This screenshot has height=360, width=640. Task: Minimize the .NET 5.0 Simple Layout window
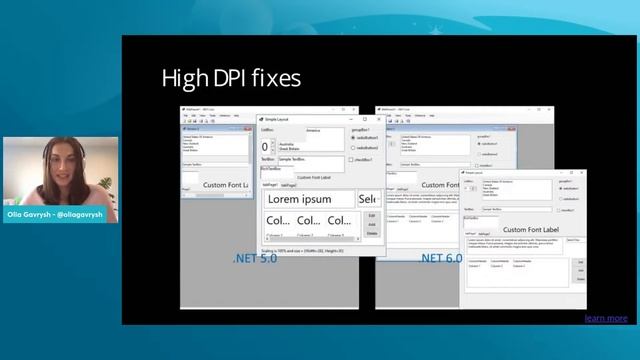[351, 119]
